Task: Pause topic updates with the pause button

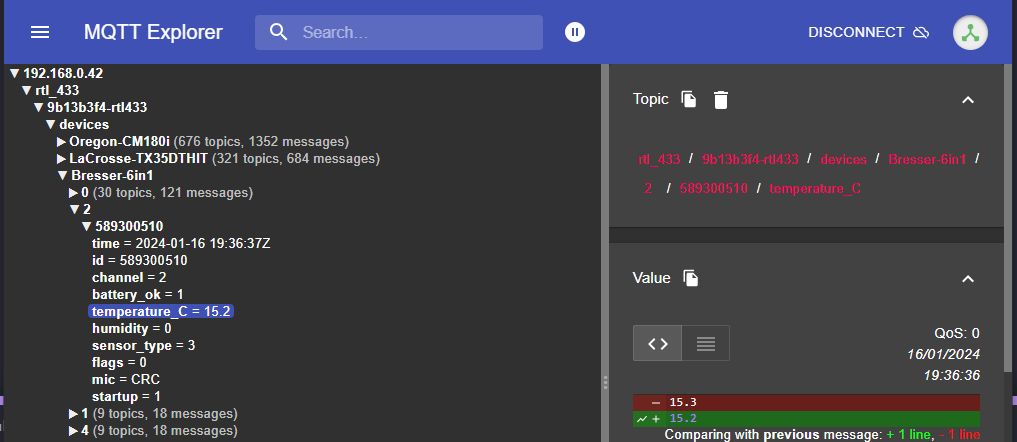Action: click(574, 32)
